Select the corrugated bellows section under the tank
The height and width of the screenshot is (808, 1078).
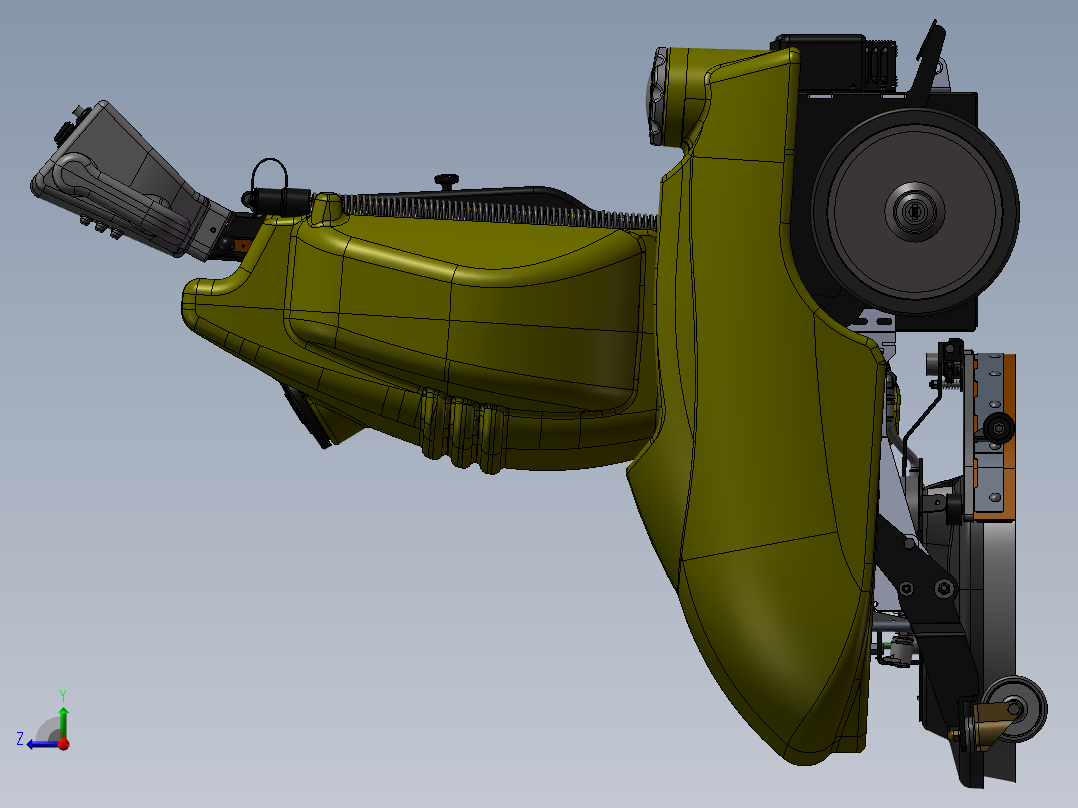pyautogui.click(x=462, y=431)
